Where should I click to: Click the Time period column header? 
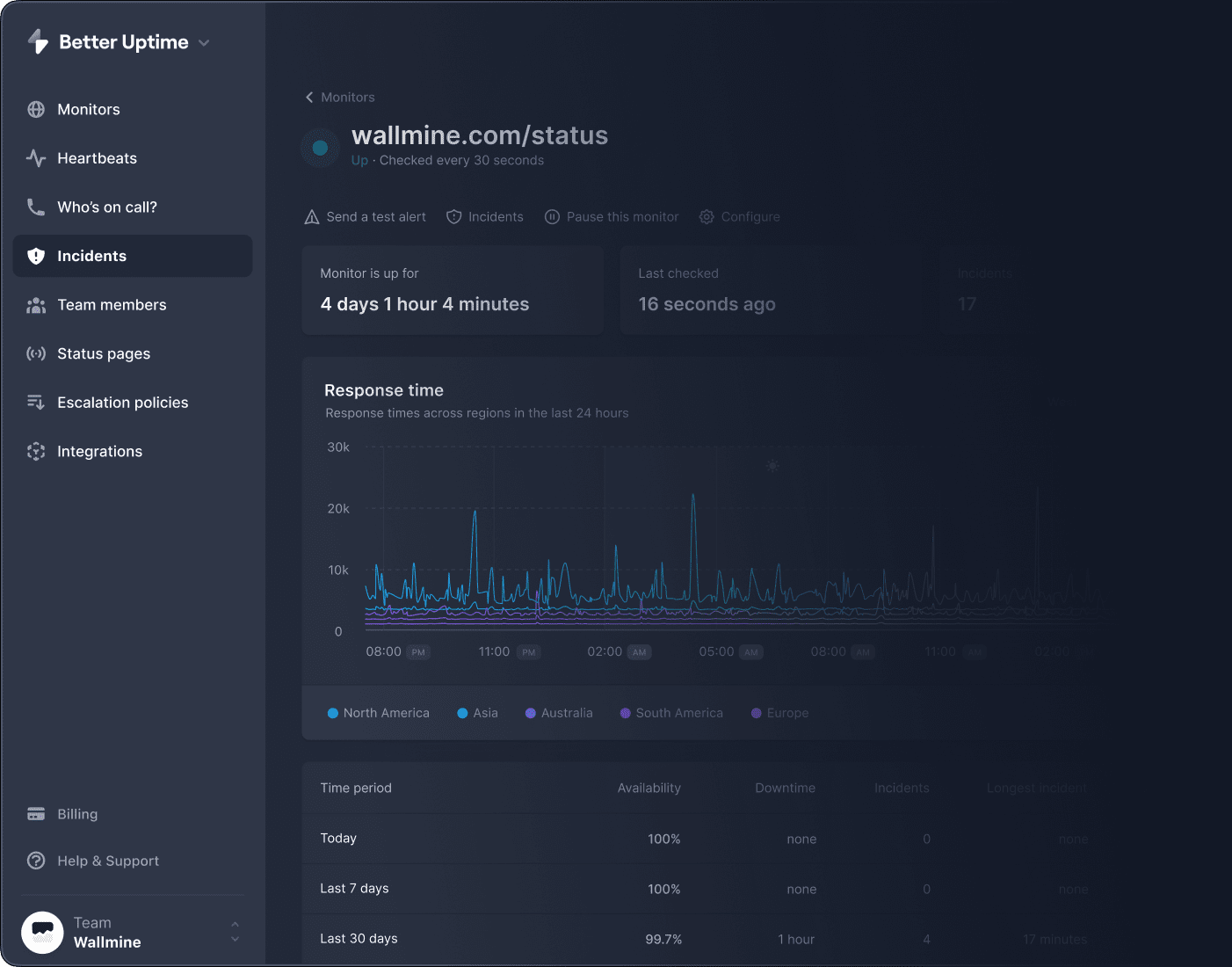tap(356, 788)
